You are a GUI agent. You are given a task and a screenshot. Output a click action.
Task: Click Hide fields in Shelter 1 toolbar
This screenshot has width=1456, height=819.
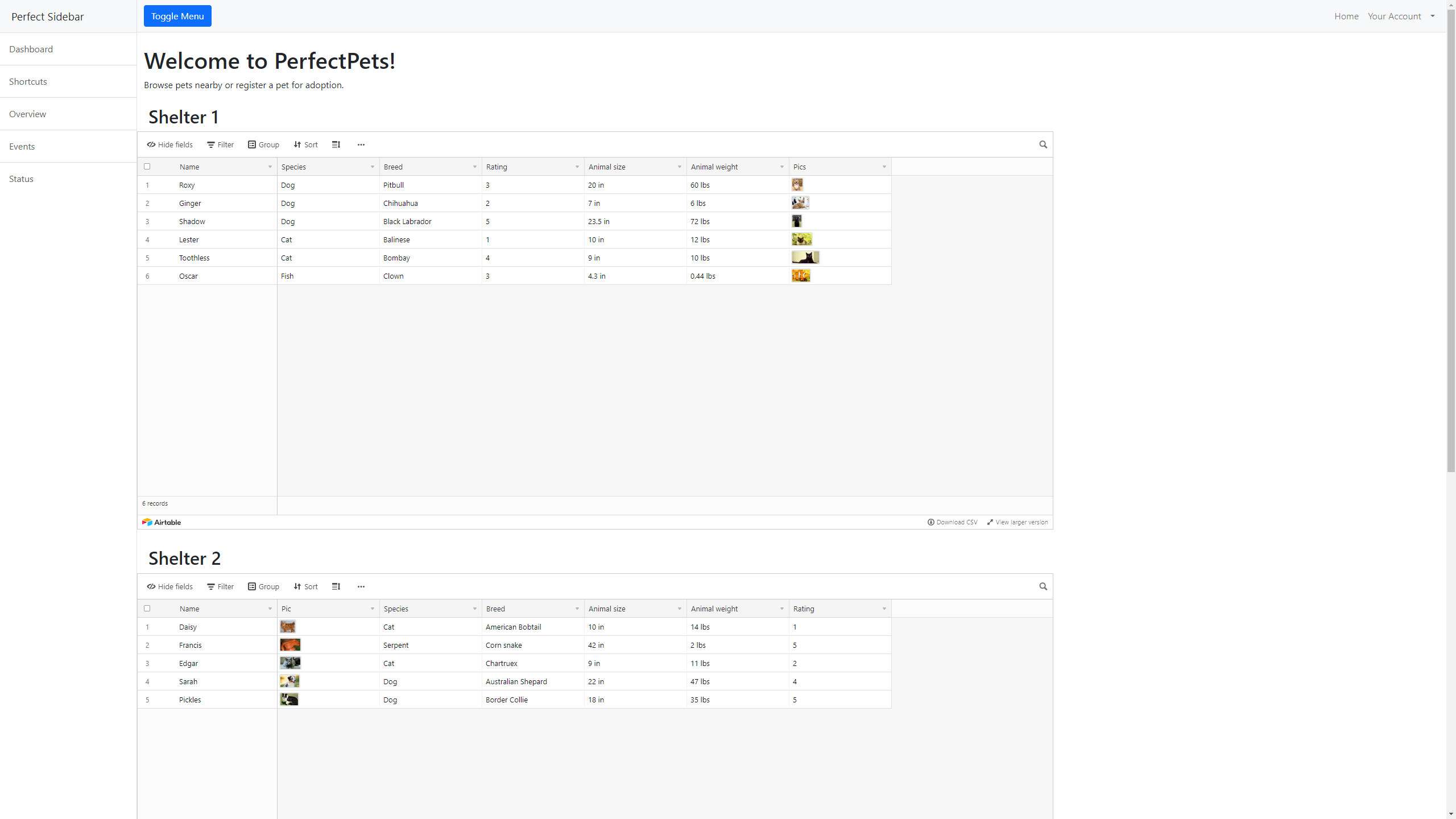point(169,144)
